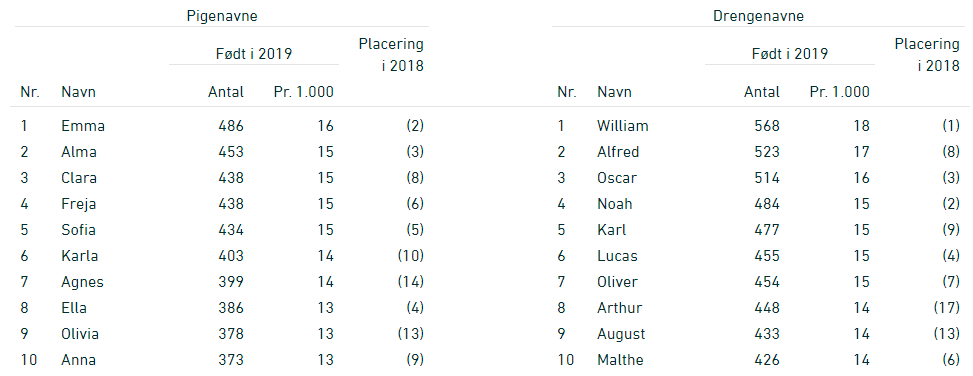Click the girls table Antal column header
The width and height of the screenshot is (973, 376).
[x=226, y=92]
